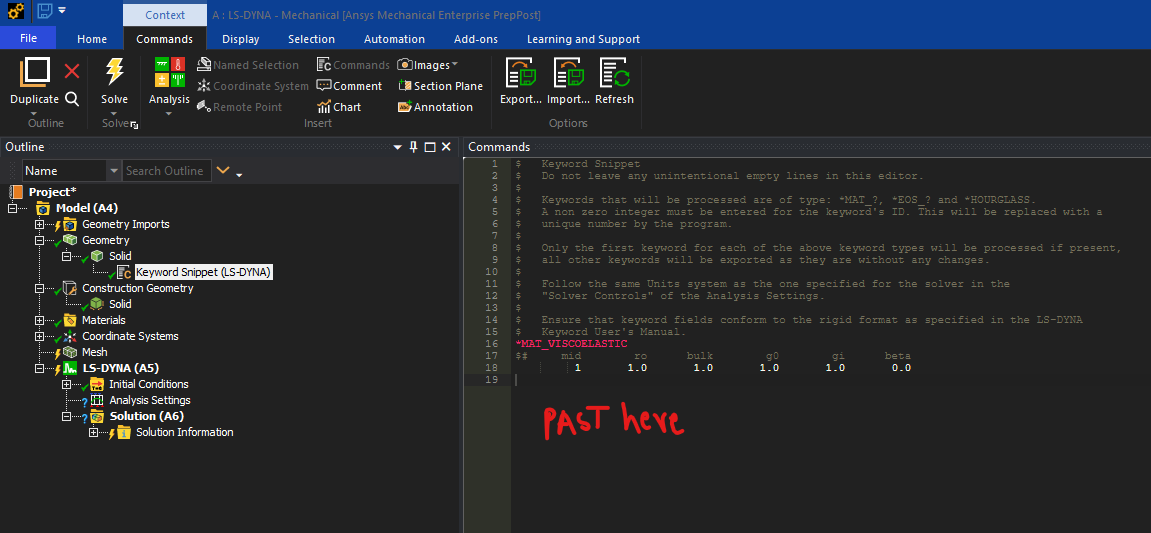Click the Commands editor panel title
Screen dimensions: 1151x533
(498, 147)
